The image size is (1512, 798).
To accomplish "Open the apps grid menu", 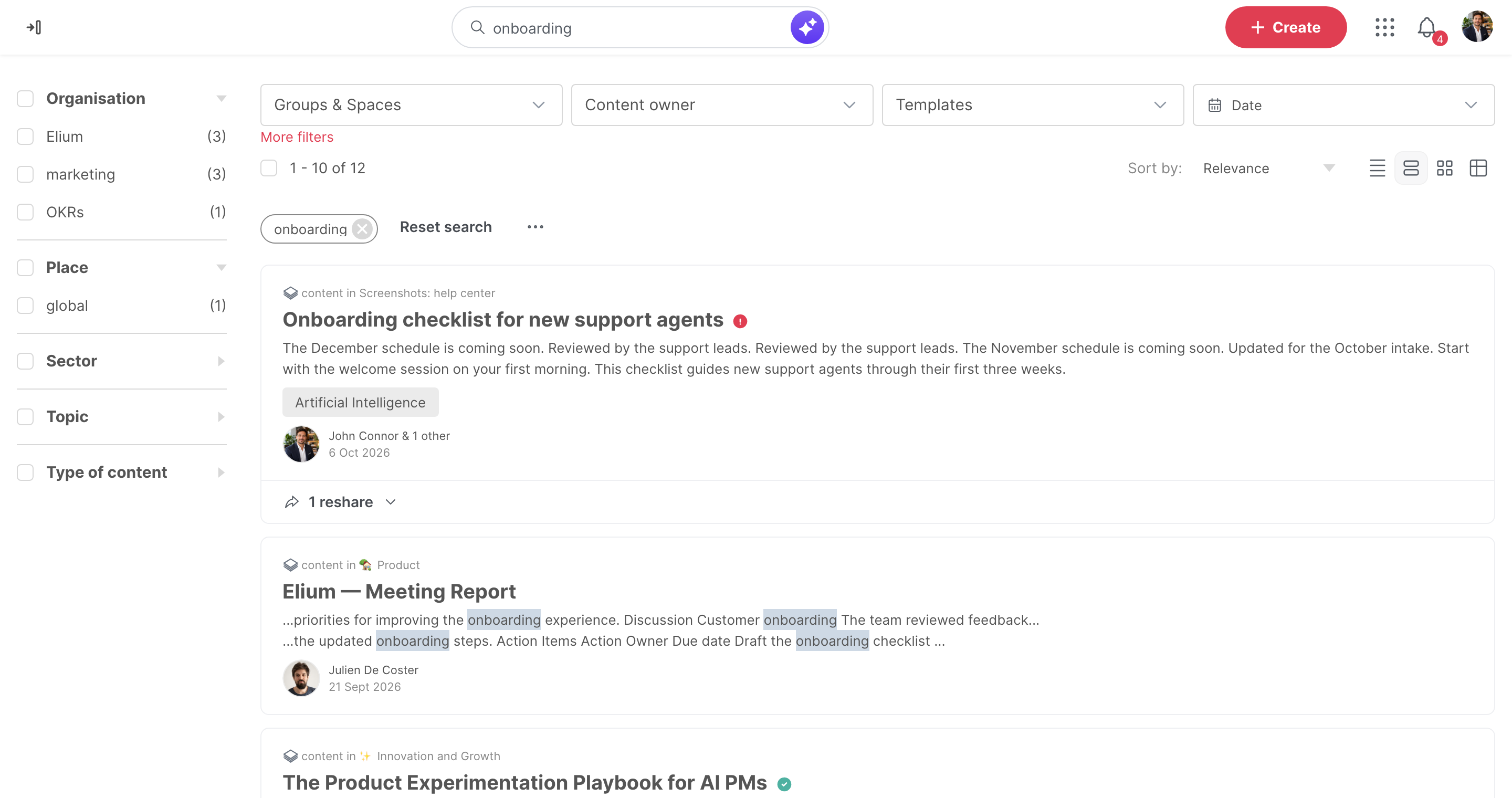I will pos(1384,28).
